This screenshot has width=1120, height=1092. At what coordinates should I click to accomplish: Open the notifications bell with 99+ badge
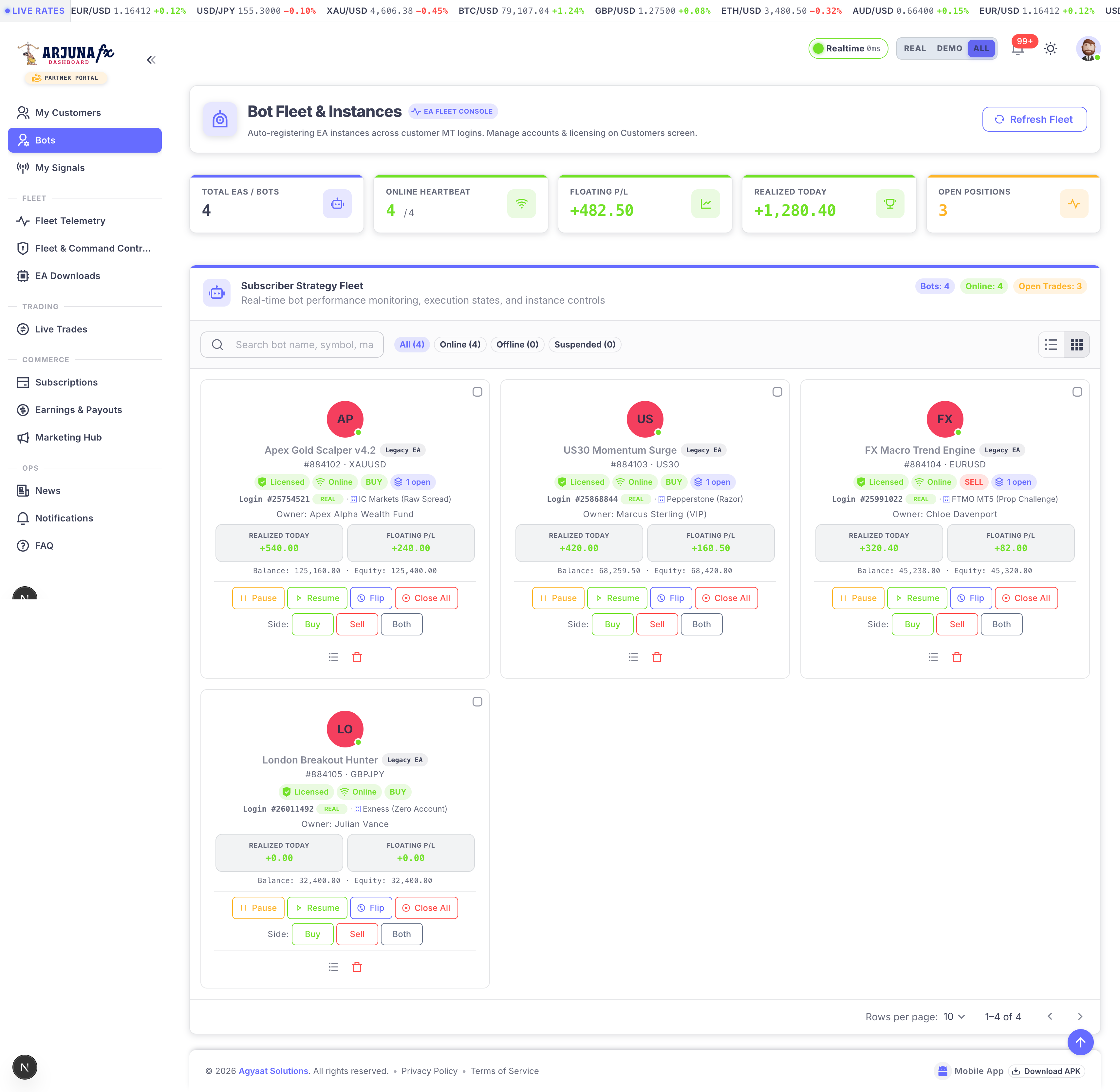(x=1018, y=49)
